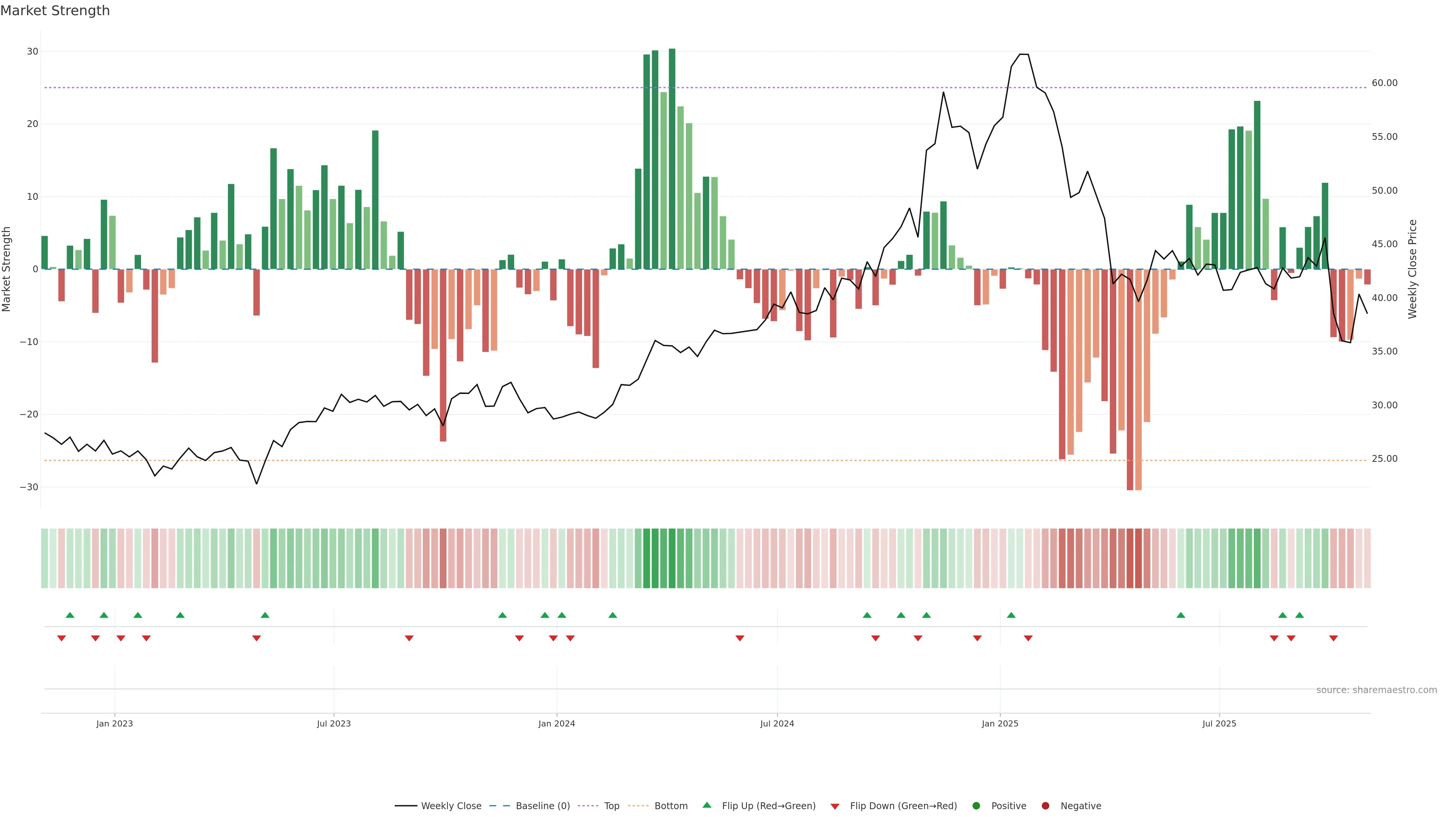Click the source: sharemaestro.com text
The image size is (1456, 819).
(1376, 690)
